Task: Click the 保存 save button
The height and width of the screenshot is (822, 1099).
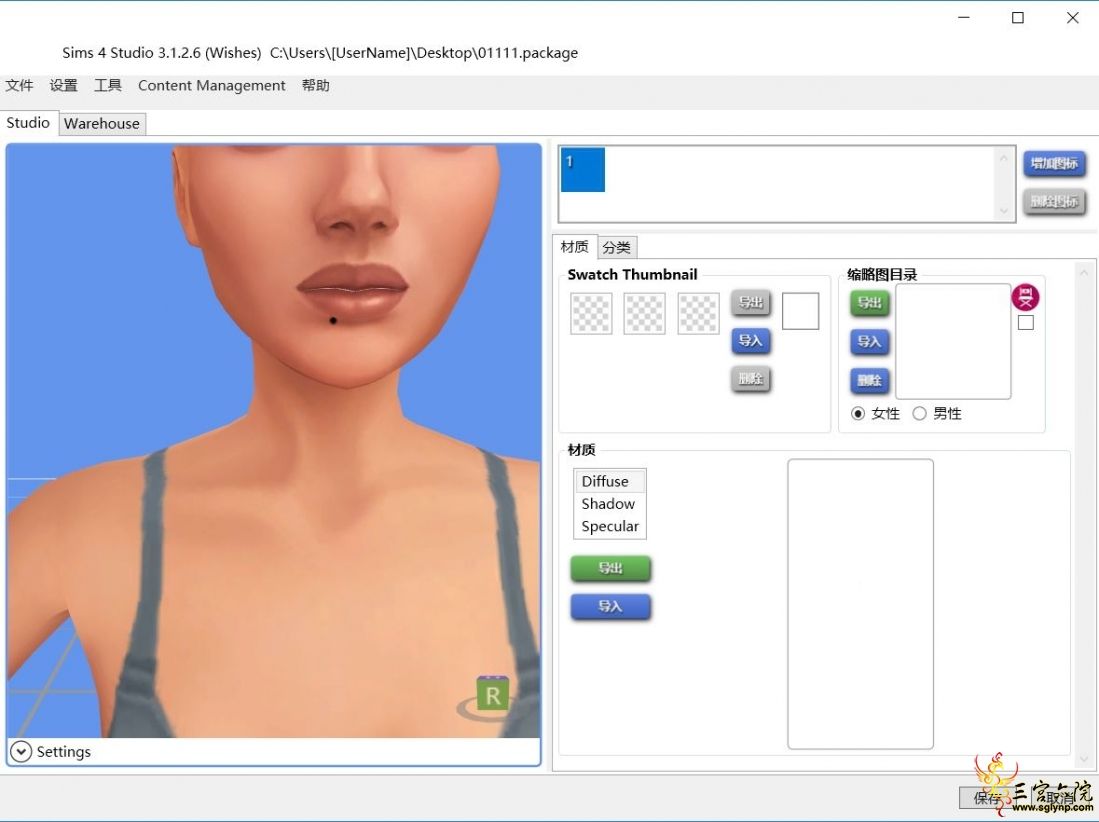Action: pyautogui.click(x=988, y=797)
